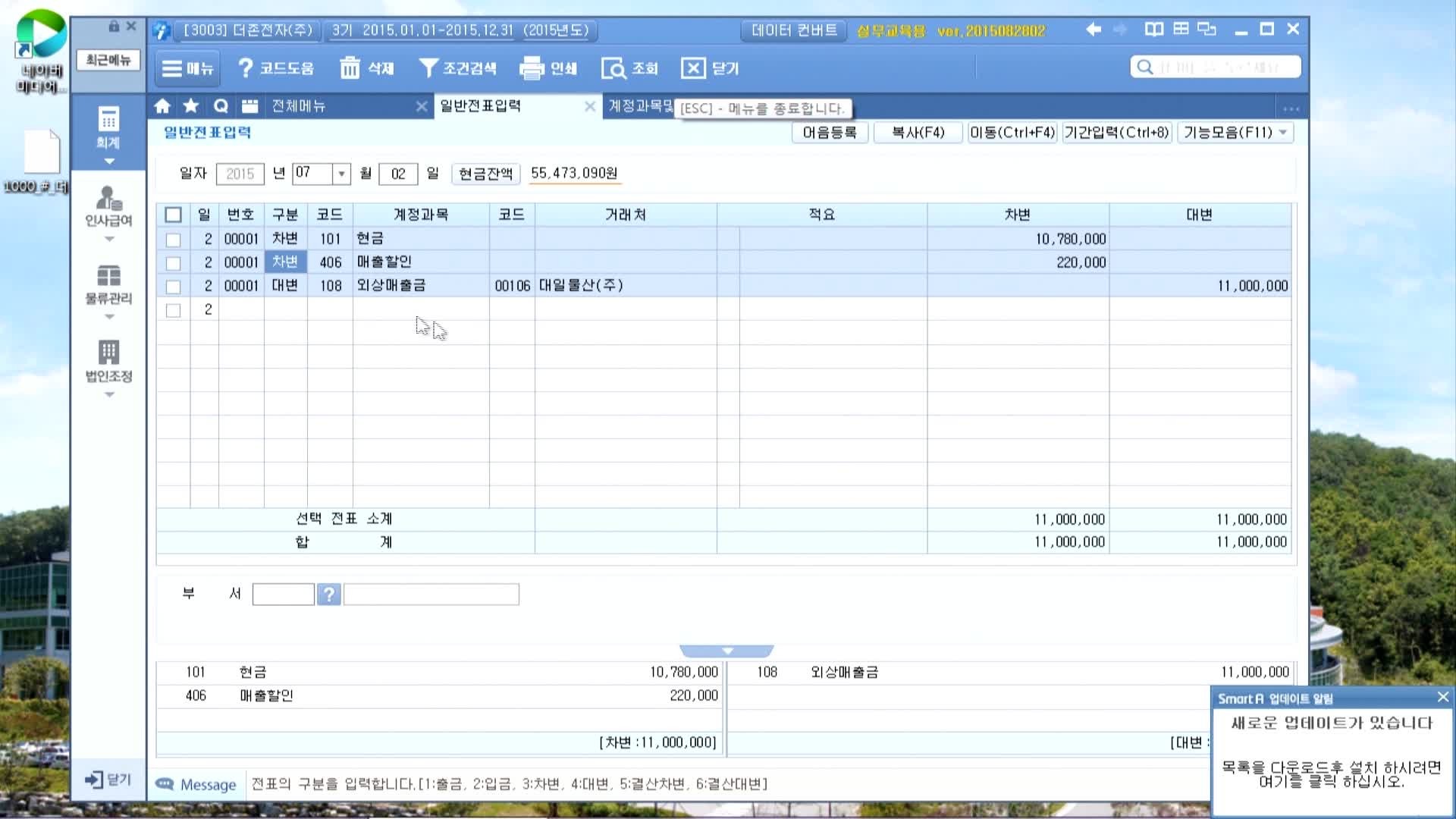Close the Smart A update notification
1456x819 pixels.
coord(1442,697)
